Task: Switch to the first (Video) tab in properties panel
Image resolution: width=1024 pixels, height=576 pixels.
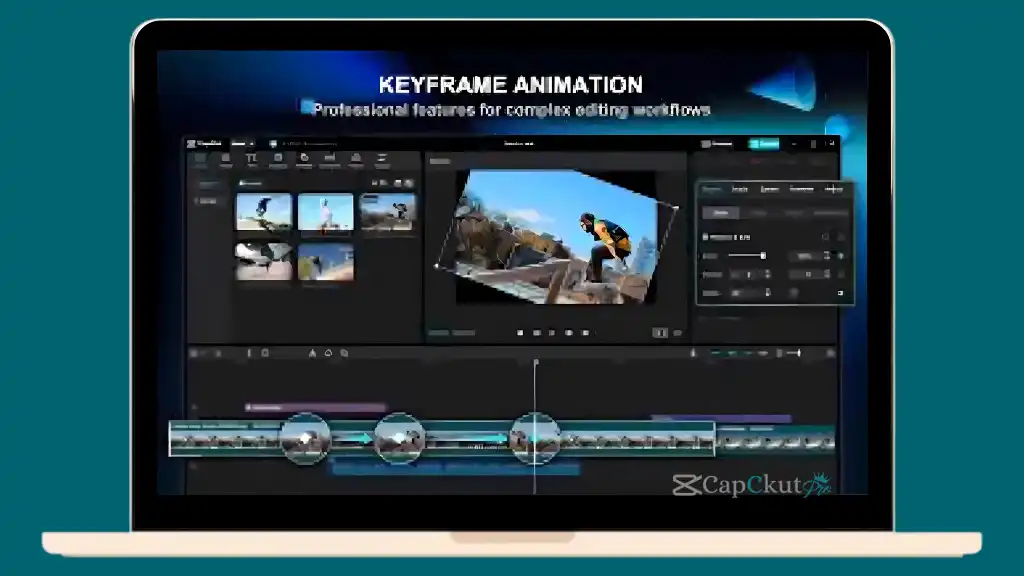Action: point(712,189)
